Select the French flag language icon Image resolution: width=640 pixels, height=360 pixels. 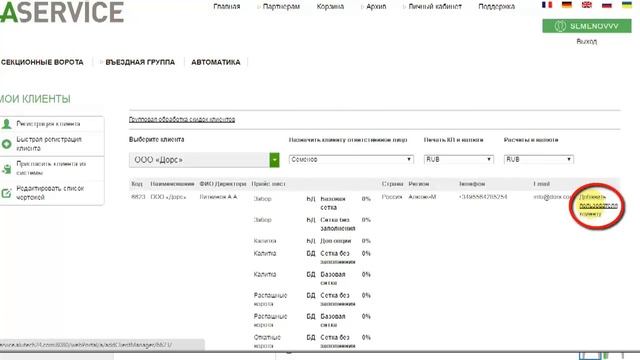tap(547, 5)
